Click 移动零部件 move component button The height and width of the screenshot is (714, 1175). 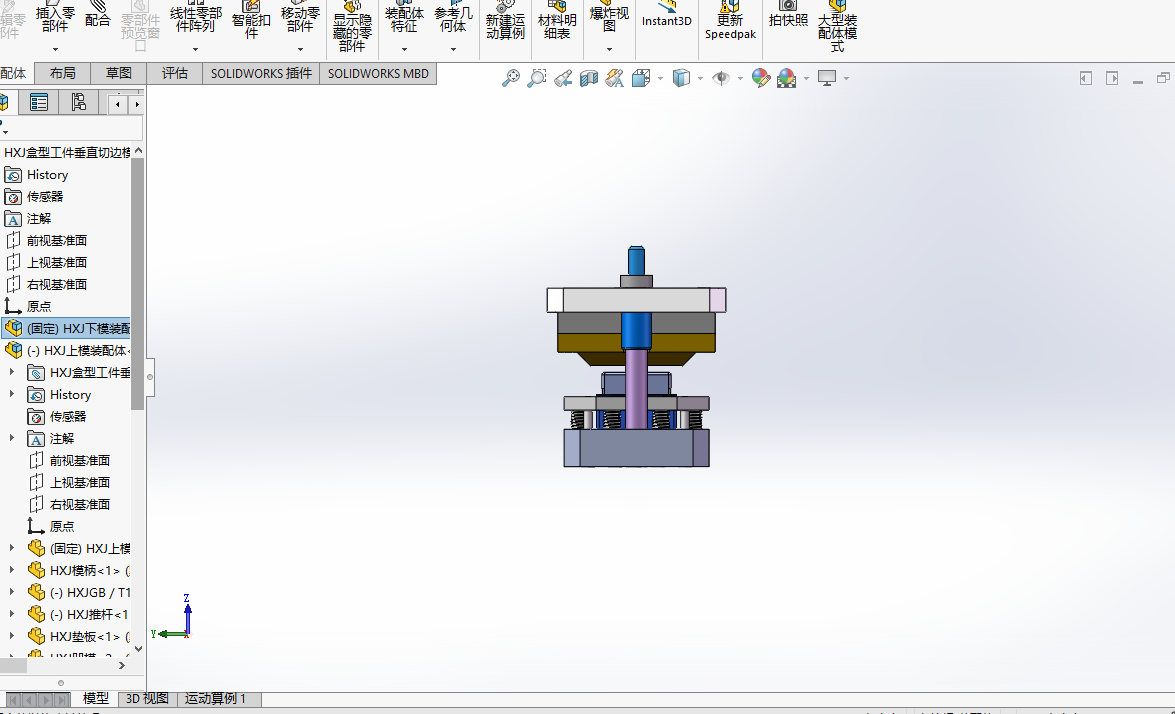click(300, 19)
